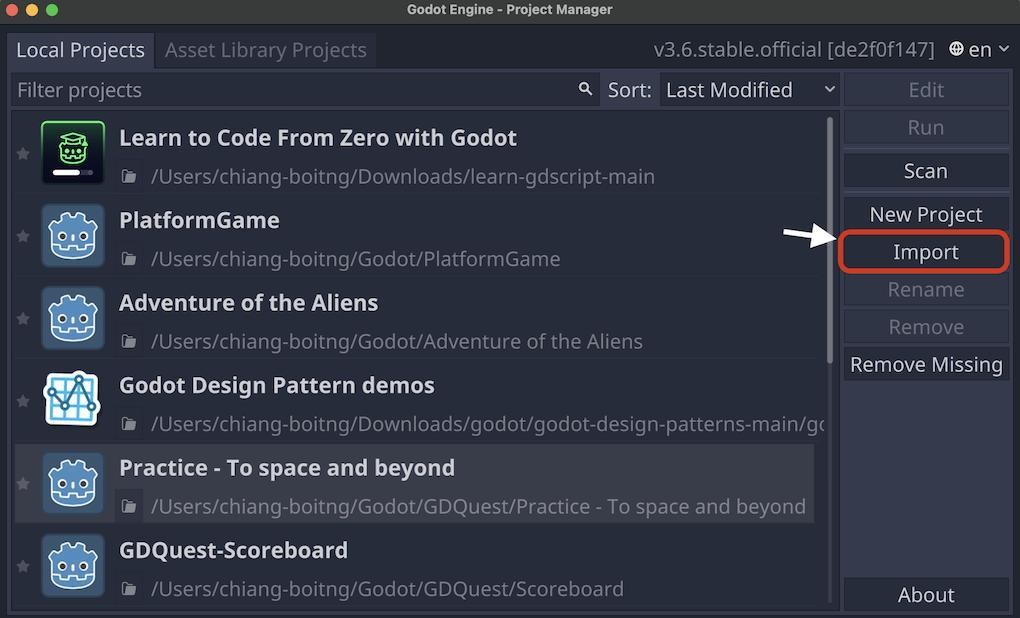Image resolution: width=1020 pixels, height=618 pixels.
Task: Open folder icon for Practice - To space and beyond
Action: [x=129, y=507]
